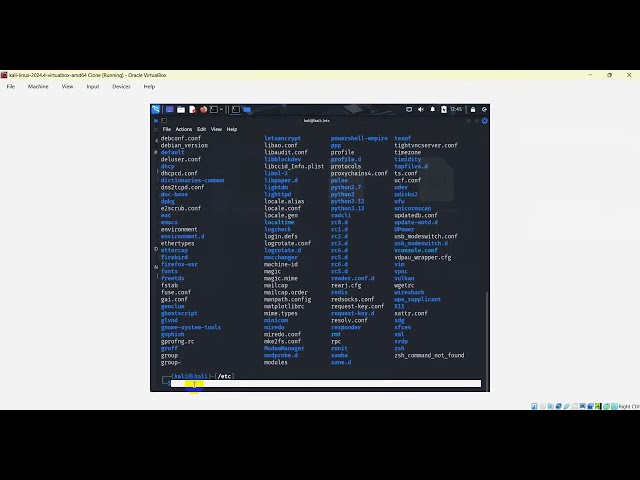Open the display settings tray icon

click(409, 109)
